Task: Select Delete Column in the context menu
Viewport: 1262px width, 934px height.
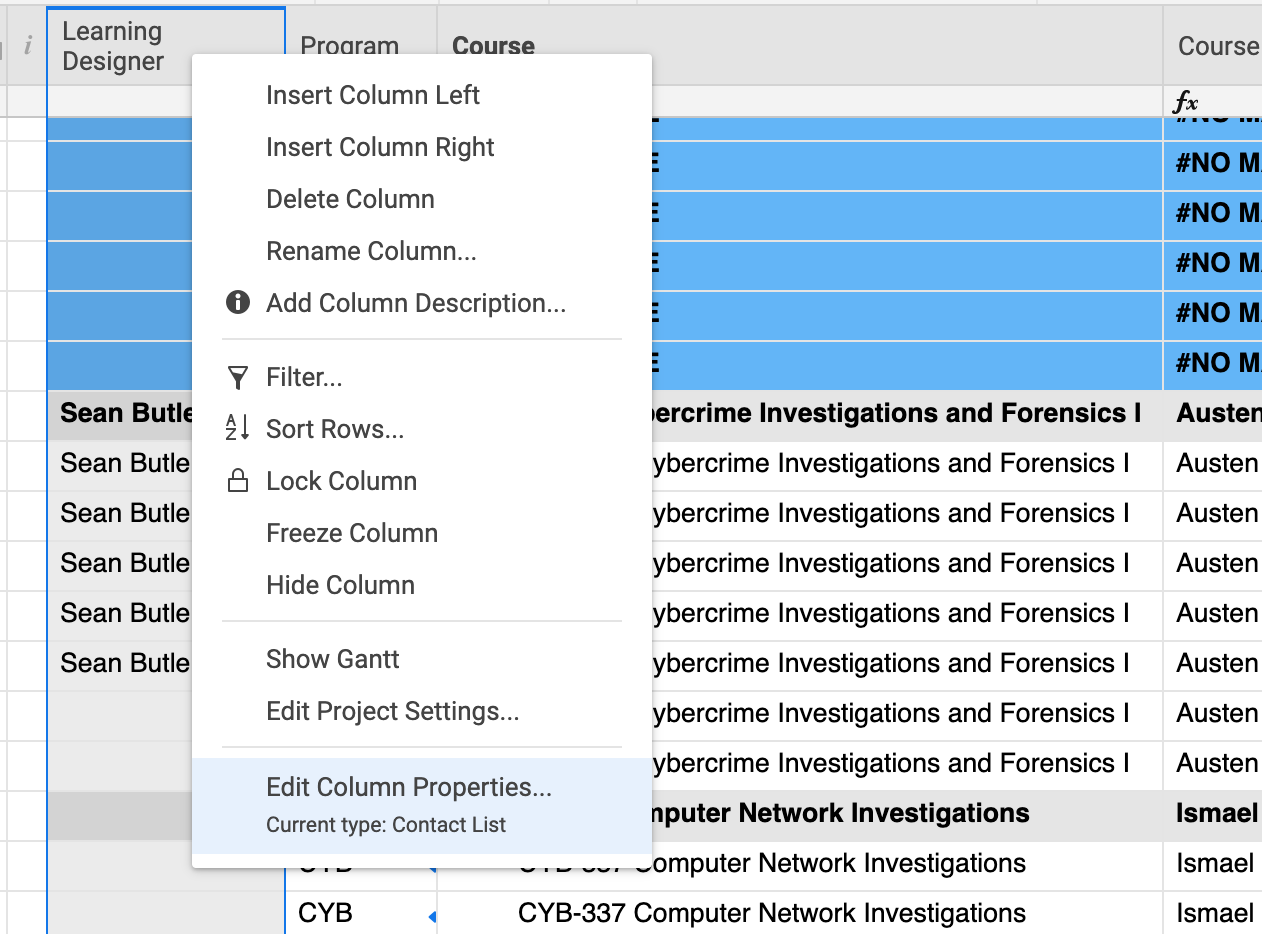Action: 350,199
